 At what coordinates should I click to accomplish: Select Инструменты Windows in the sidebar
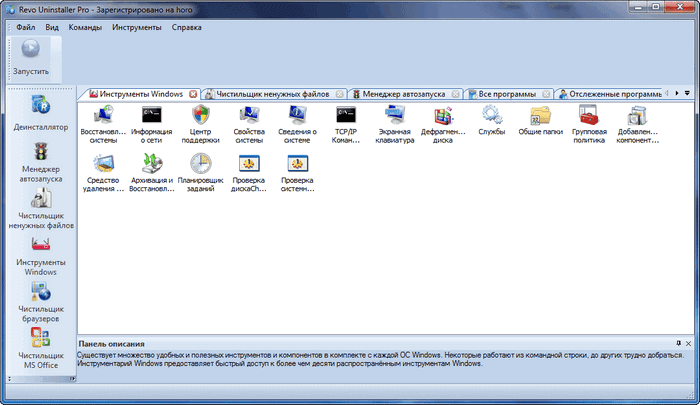click(41, 255)
